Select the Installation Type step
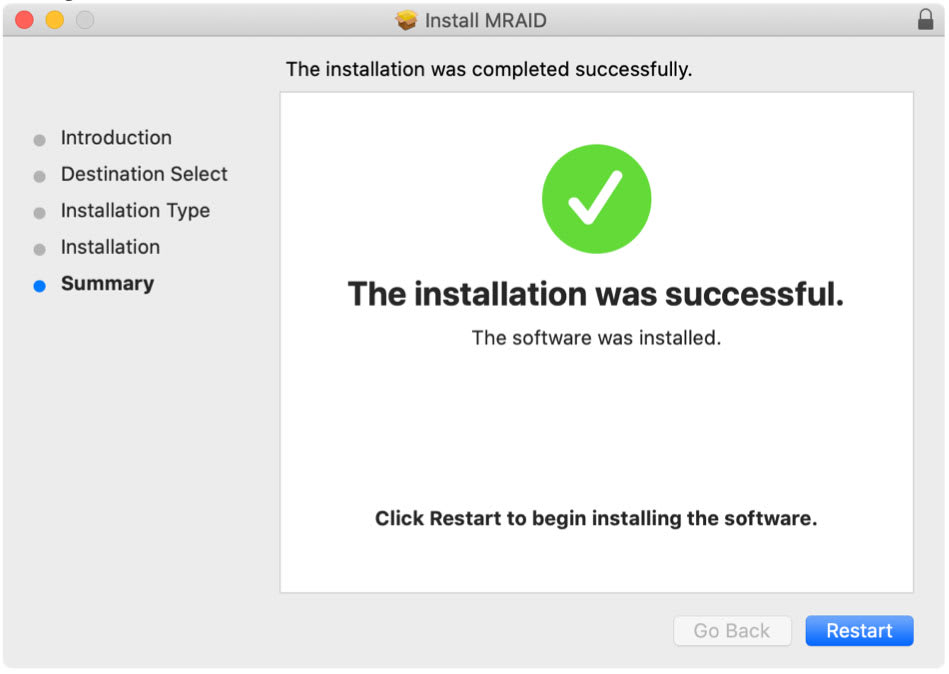This screenshot has height=674, width=949. [x=135, y=211]
